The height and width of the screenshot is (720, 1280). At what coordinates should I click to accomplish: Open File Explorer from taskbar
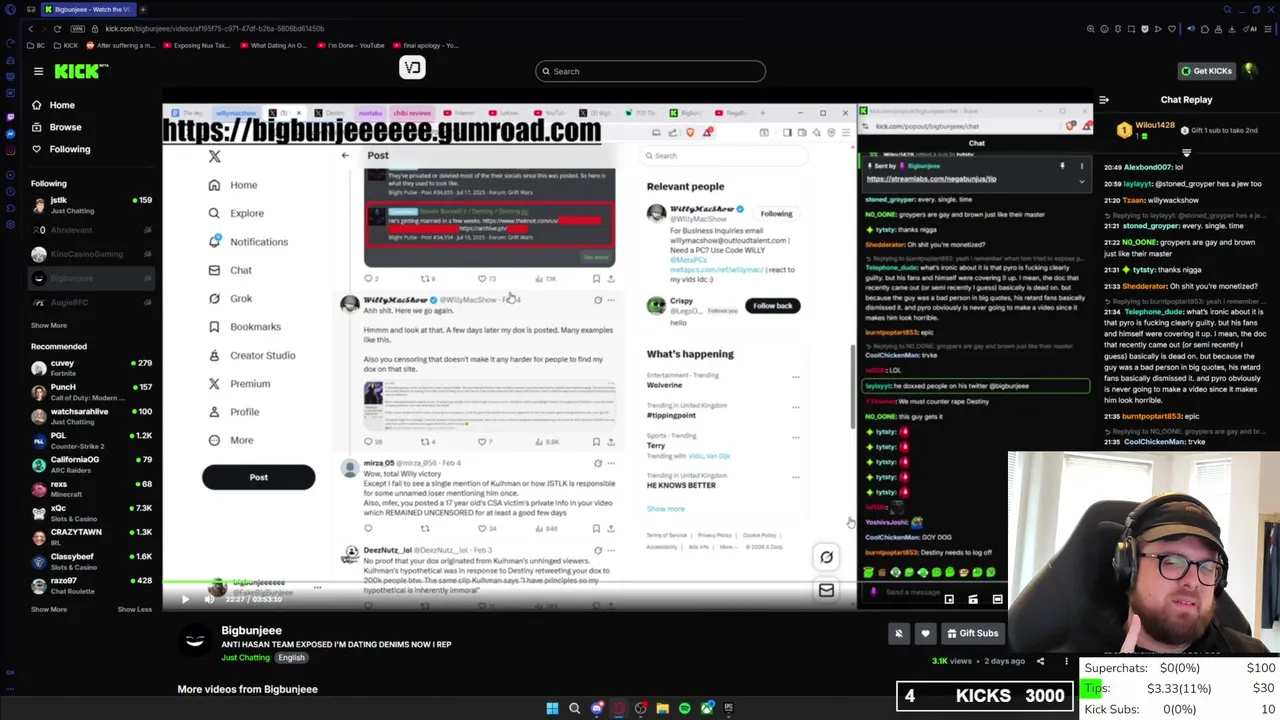click(662, 708)
